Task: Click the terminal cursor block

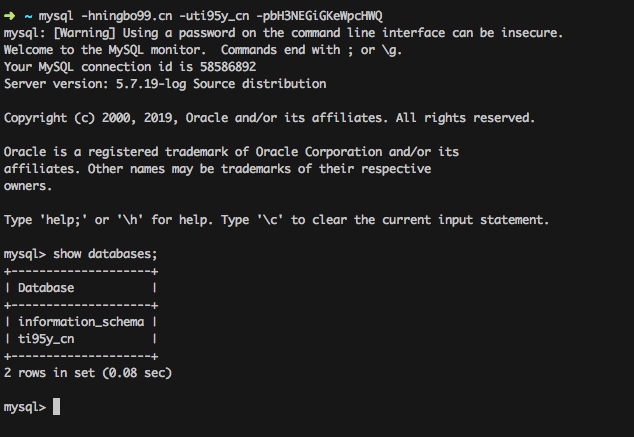Action: coord(57,407)
